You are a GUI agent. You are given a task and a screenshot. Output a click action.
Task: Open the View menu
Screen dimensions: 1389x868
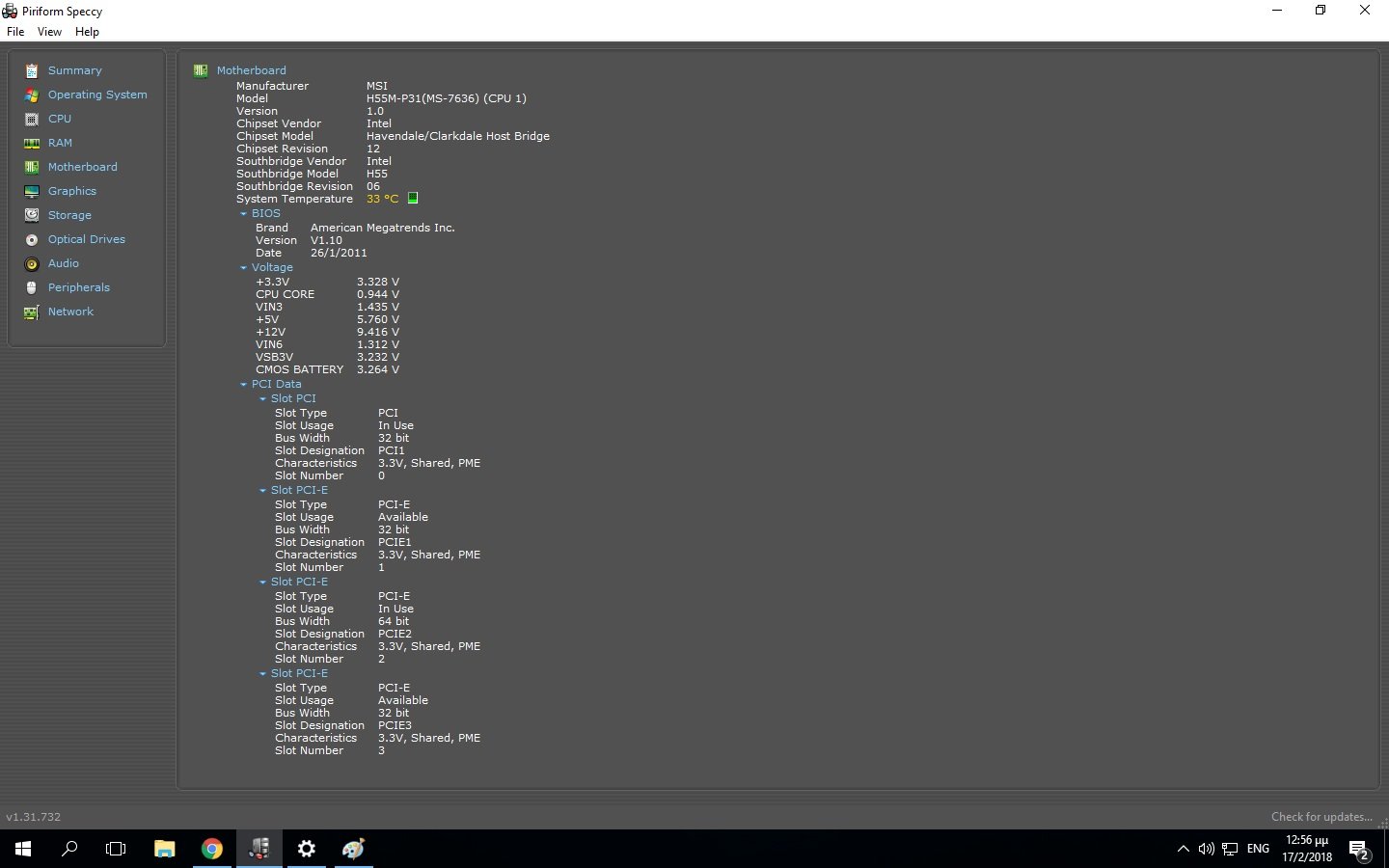click(49, 32)
